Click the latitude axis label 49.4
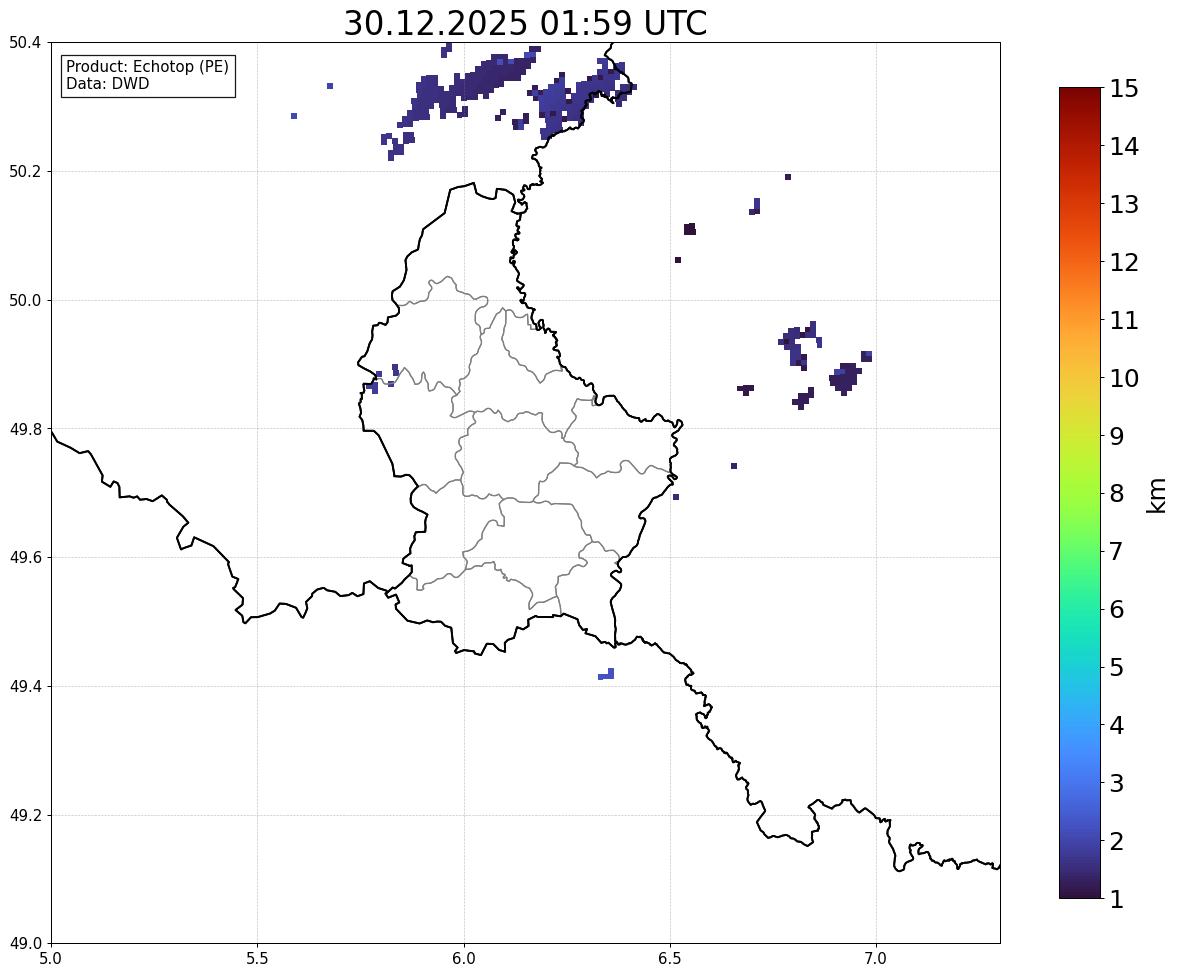This screenshot has height=976, width=1178. [24, 686]
